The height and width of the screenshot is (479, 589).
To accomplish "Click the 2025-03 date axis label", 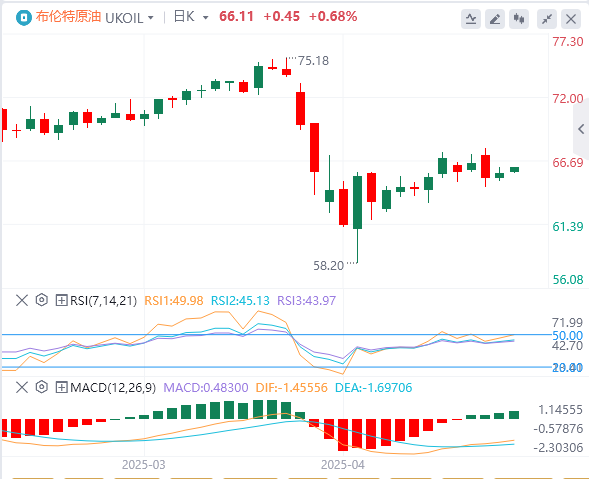I will click(x=143, y=465).
